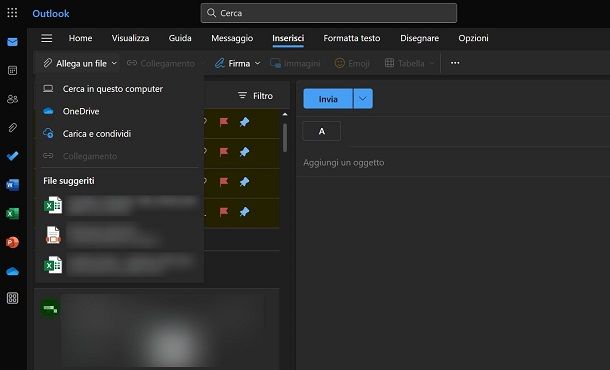
Task: Open the Home ribbon tab
Action: point(81,38)
